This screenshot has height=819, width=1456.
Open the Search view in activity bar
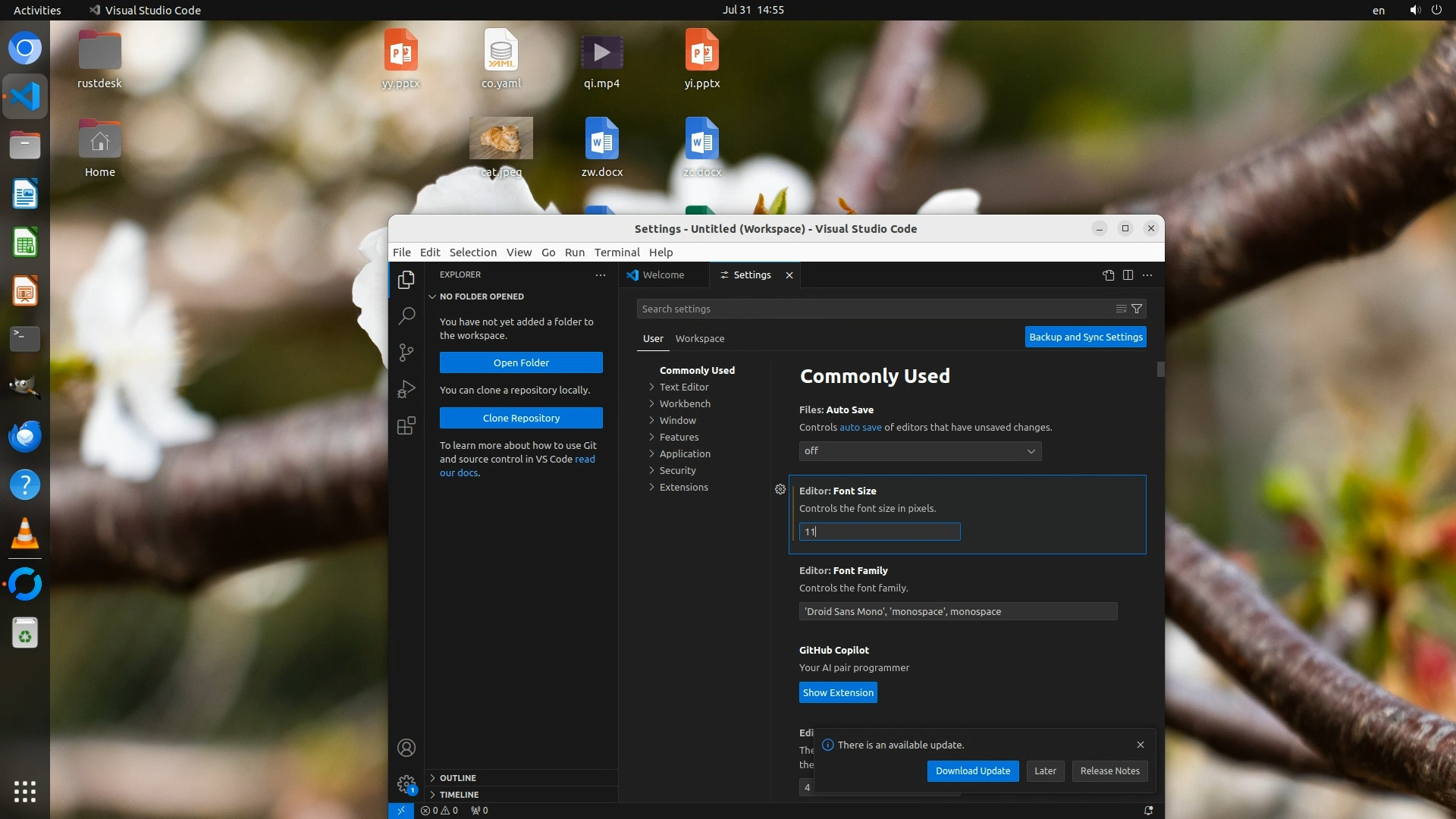pos(406,315)
